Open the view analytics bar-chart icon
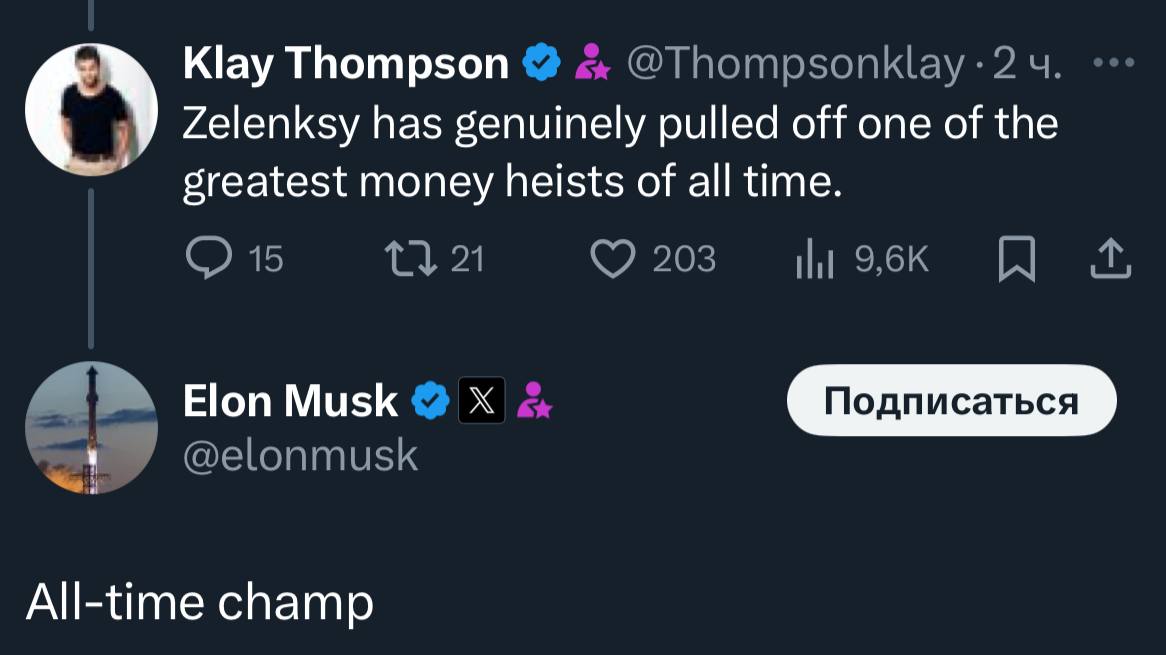The height and width of the screenshot is (655, 1166). 815,261
